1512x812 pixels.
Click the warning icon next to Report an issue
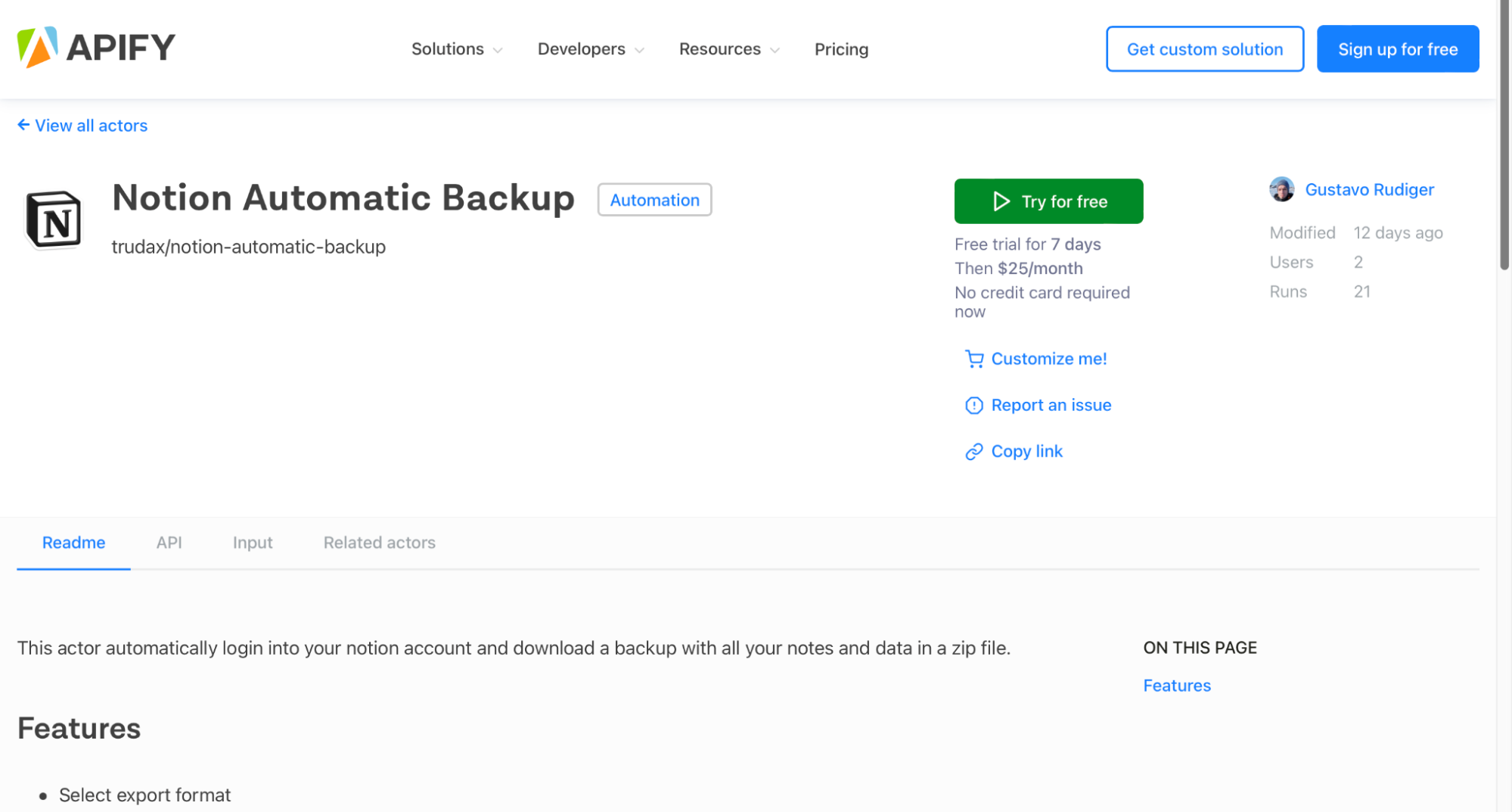974,405
